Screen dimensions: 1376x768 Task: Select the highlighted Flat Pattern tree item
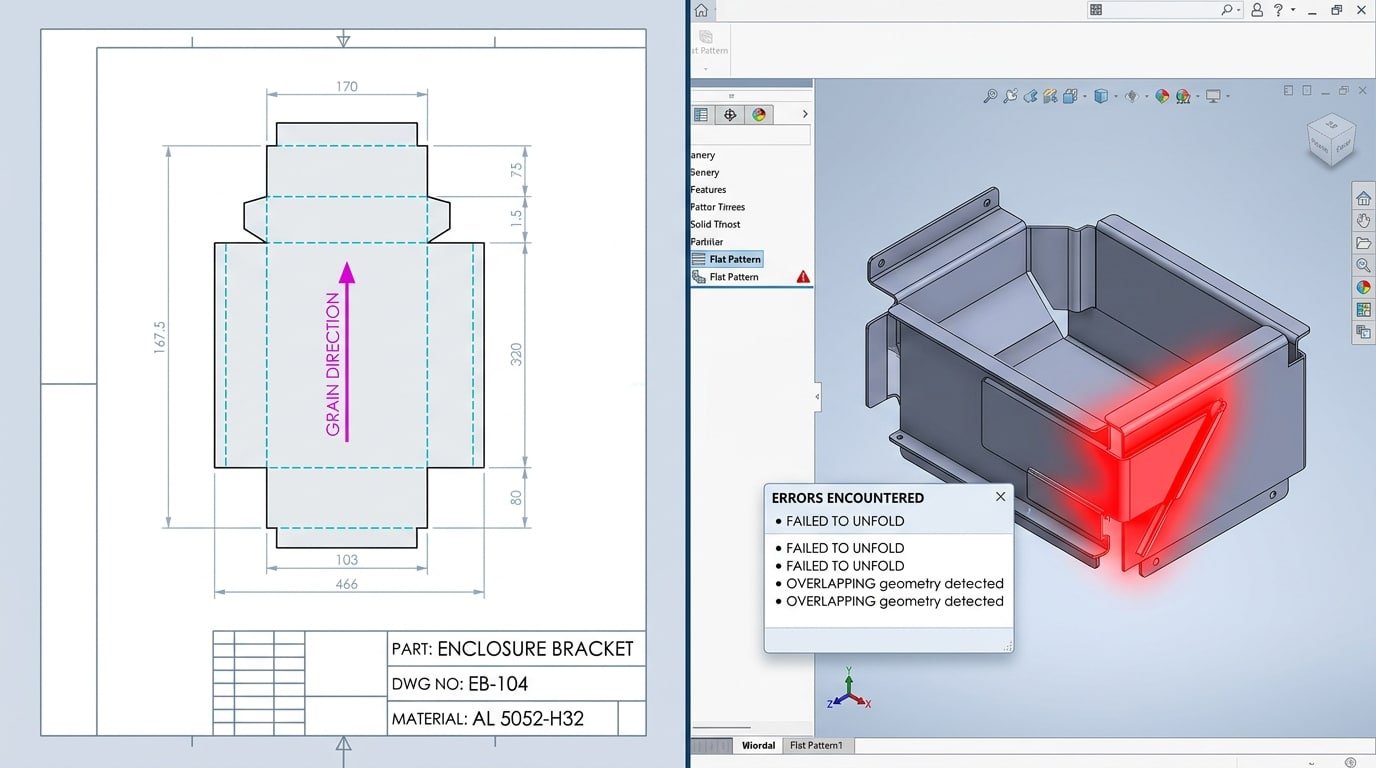click(x=733, y=258)
